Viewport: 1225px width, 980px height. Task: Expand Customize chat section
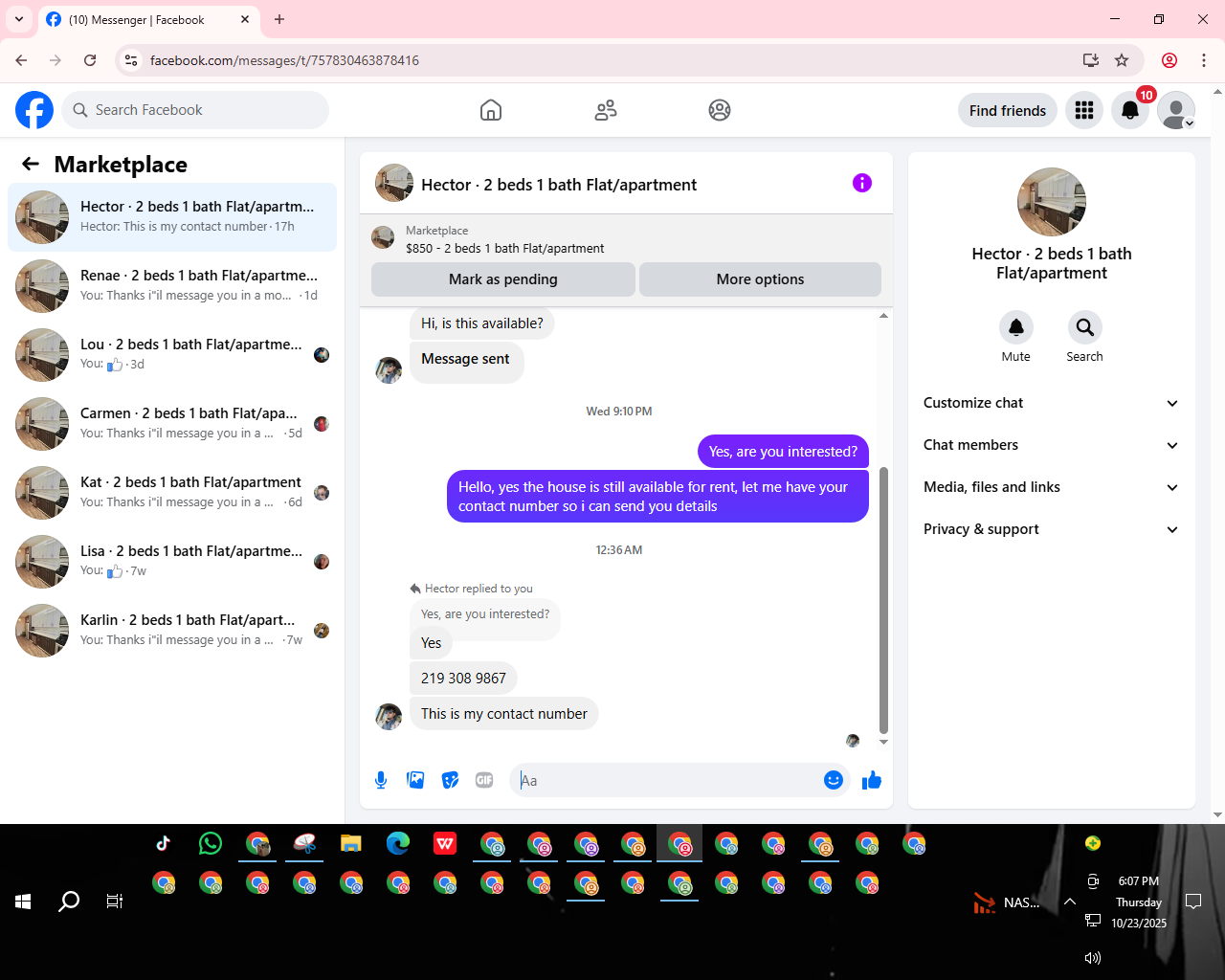(x=1051, y=403)
